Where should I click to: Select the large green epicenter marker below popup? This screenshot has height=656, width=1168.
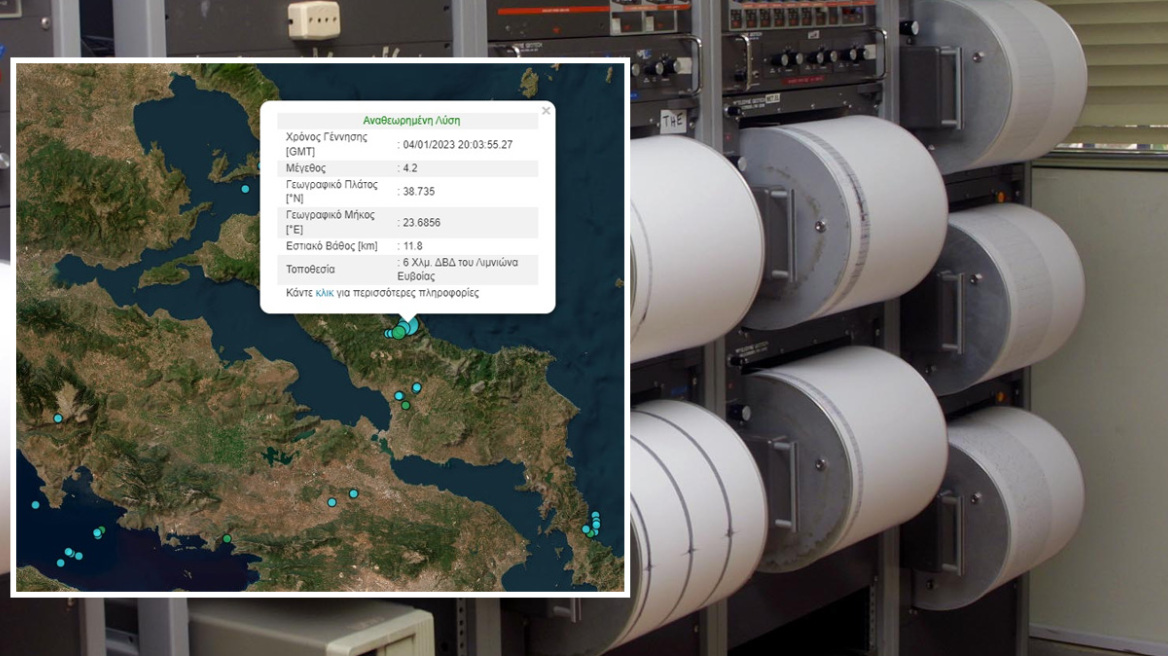[399, 332]
